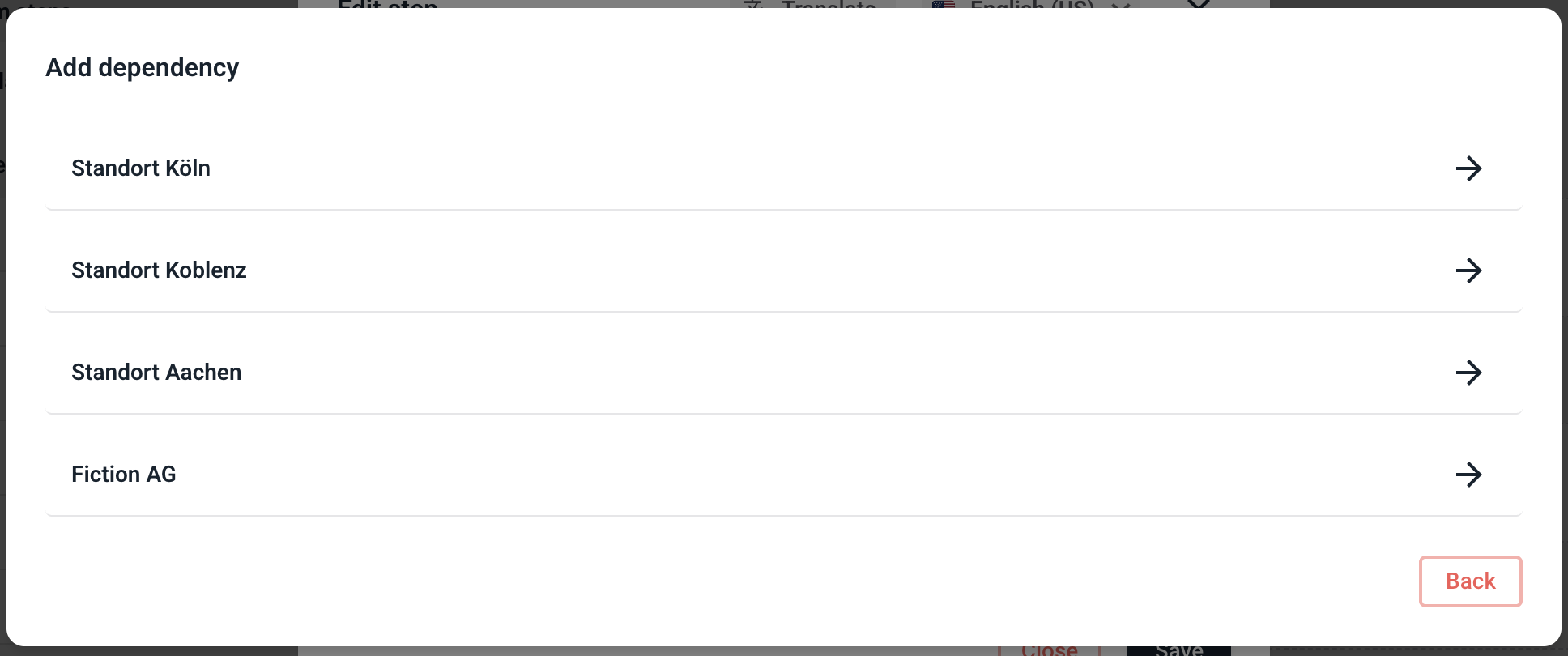The image size is (1568, 656).
Task: Click the arrow icon for Fiction AG
Action: point(1468,475)
